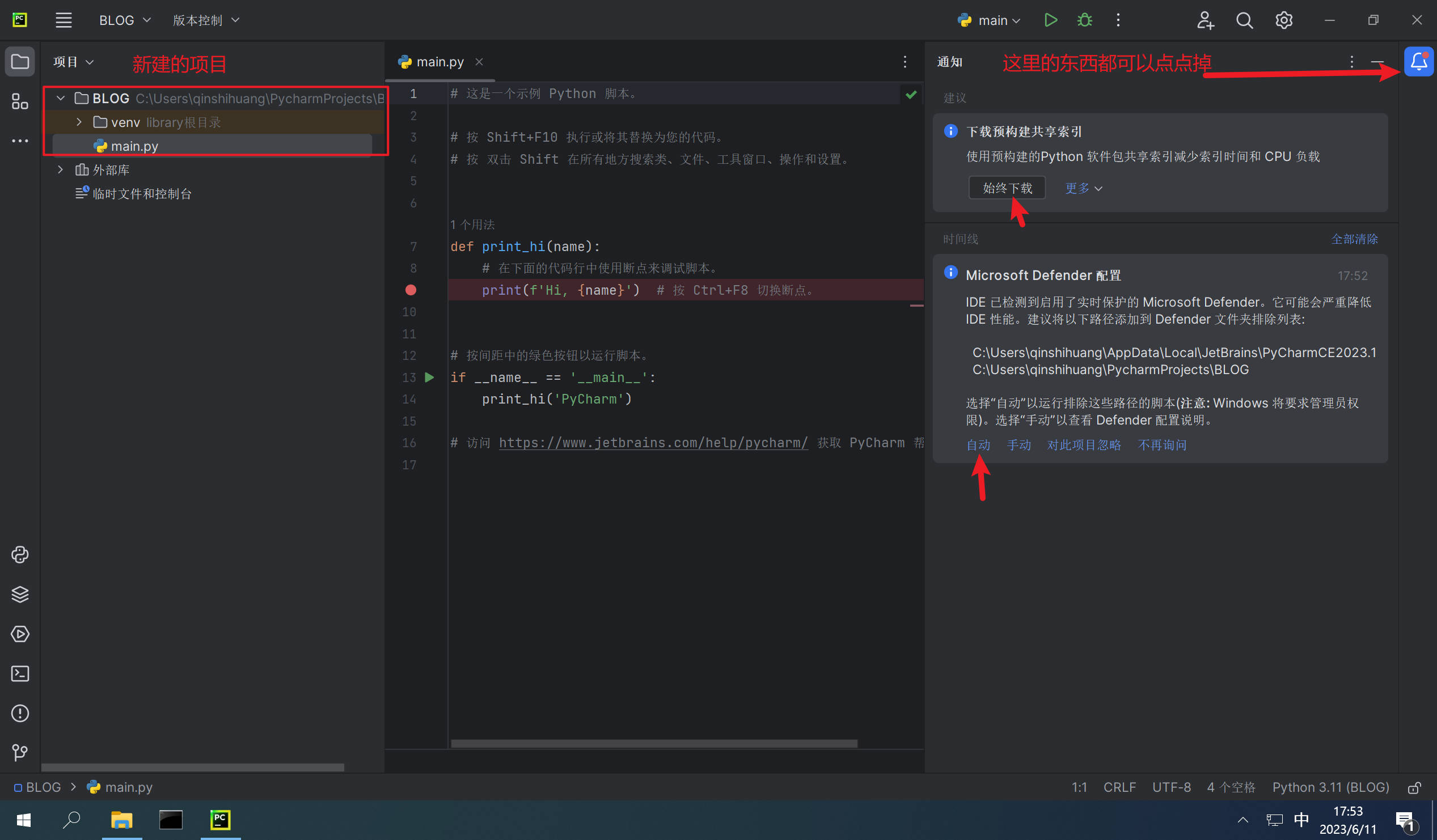Click the 自动 Defender link
The width and height of the screenshot is (1437, 840).
pyautogui.click(x=978, y=444)
